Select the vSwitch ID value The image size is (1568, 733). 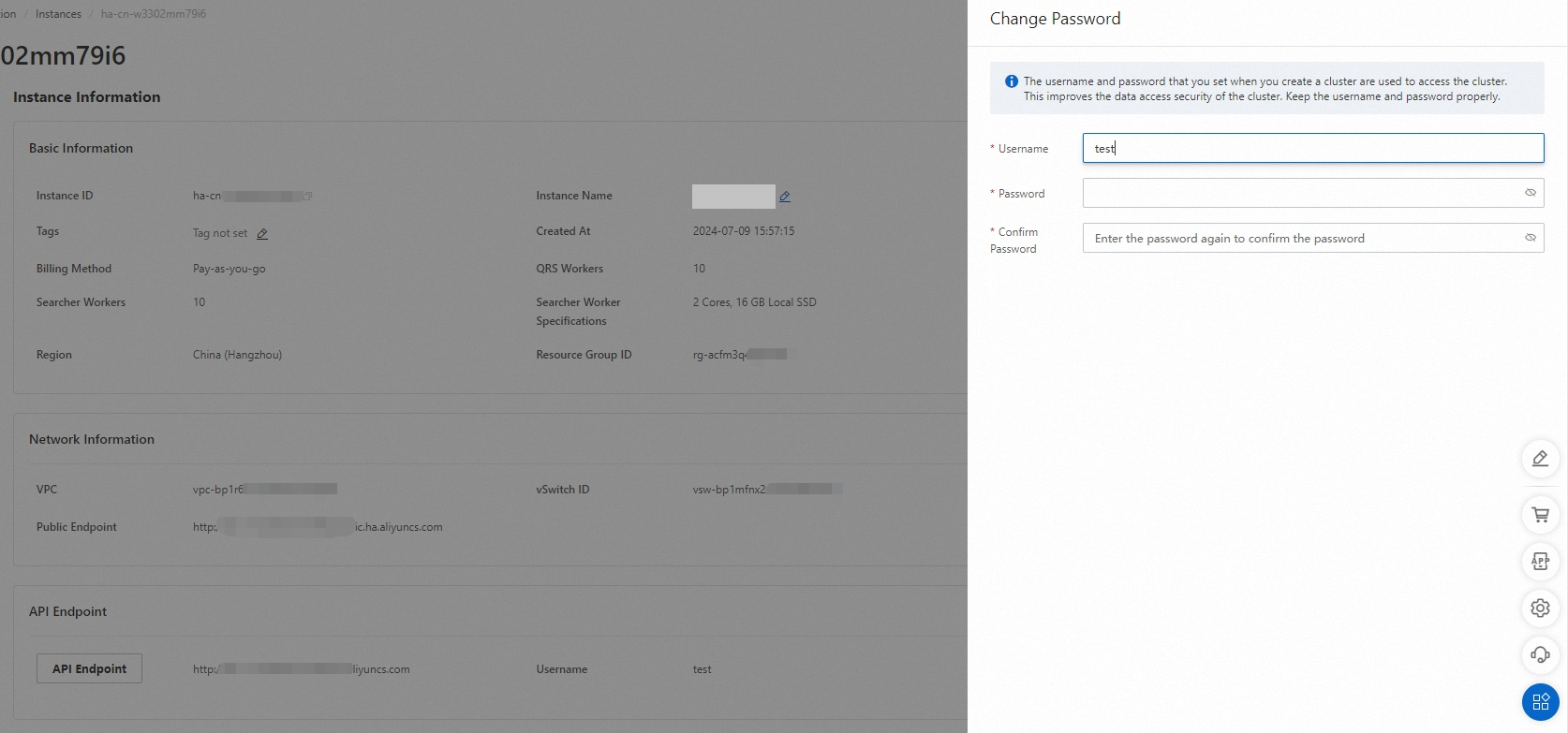coord(767,490)
